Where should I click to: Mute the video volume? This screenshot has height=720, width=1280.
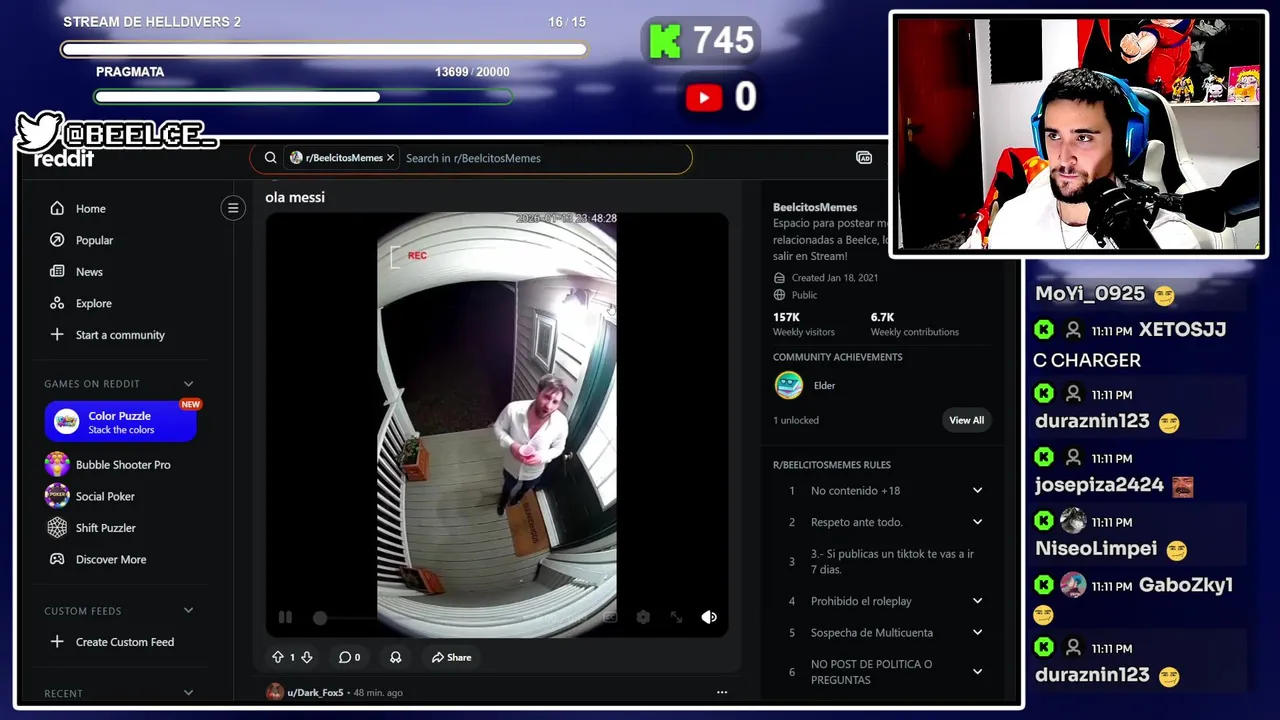coord(709,618)
